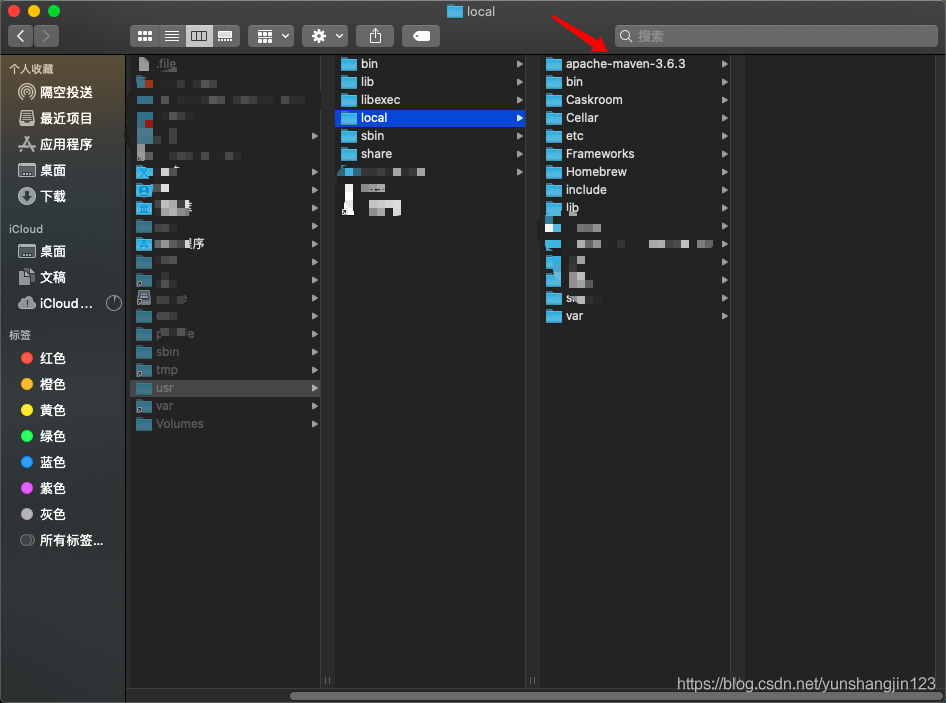The height and width of the screenshot is (703, 946).
Task: Select the usr folder in first column
Action: pyautogui.click(x=225, y=388)
